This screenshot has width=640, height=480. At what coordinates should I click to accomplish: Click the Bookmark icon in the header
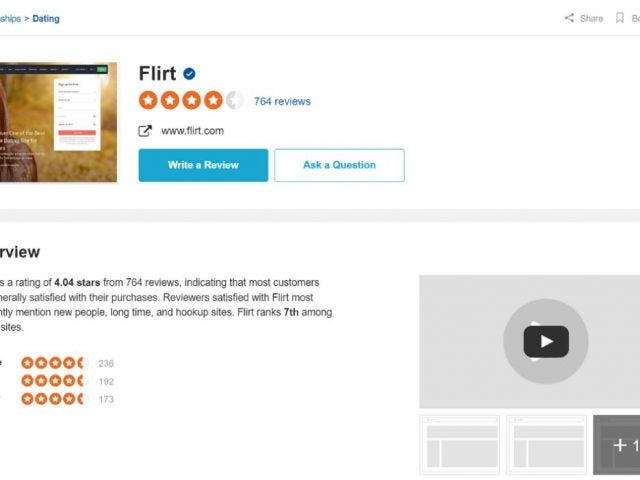(x=620, y=18)
